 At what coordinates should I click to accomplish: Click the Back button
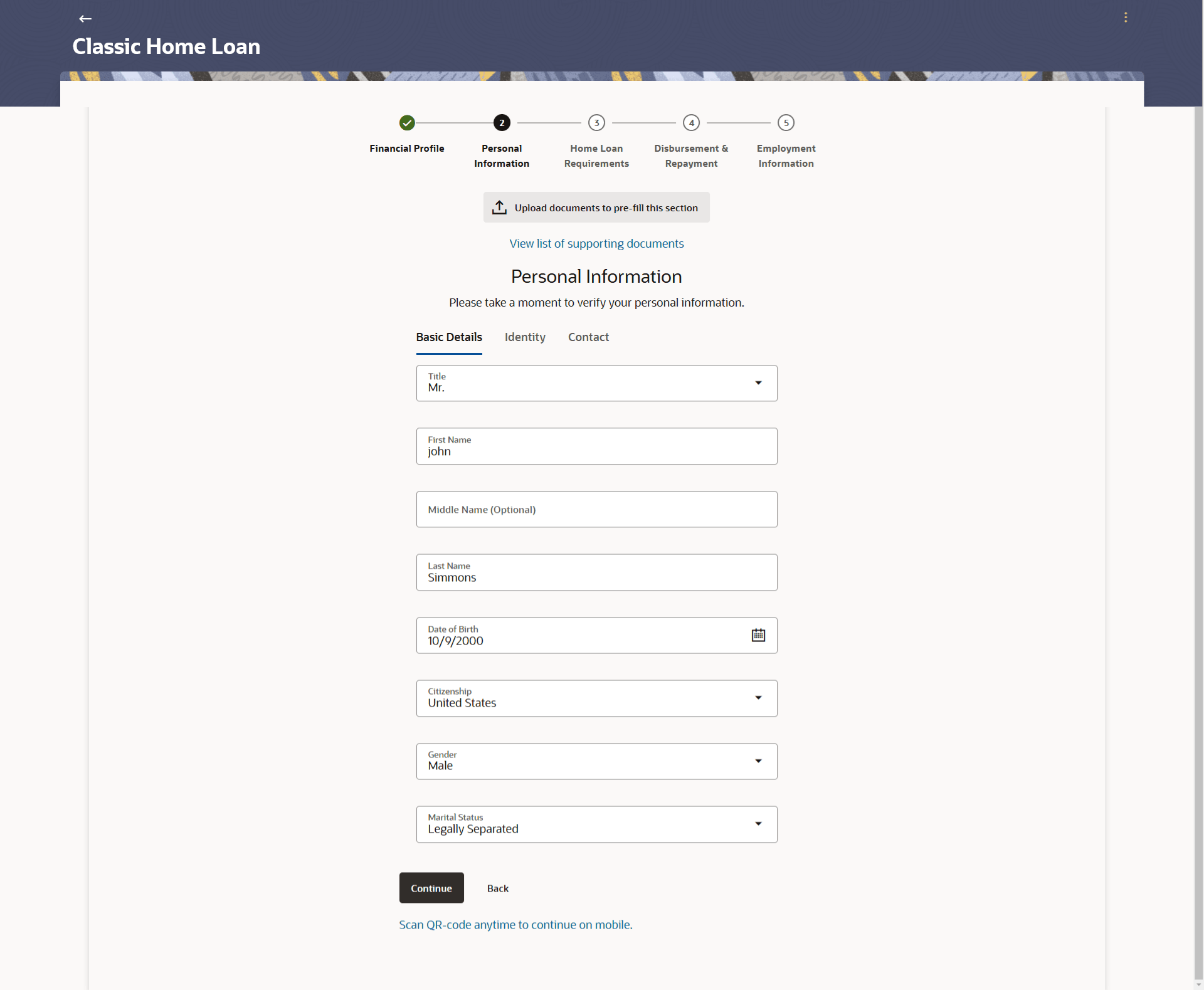point(497,888)
